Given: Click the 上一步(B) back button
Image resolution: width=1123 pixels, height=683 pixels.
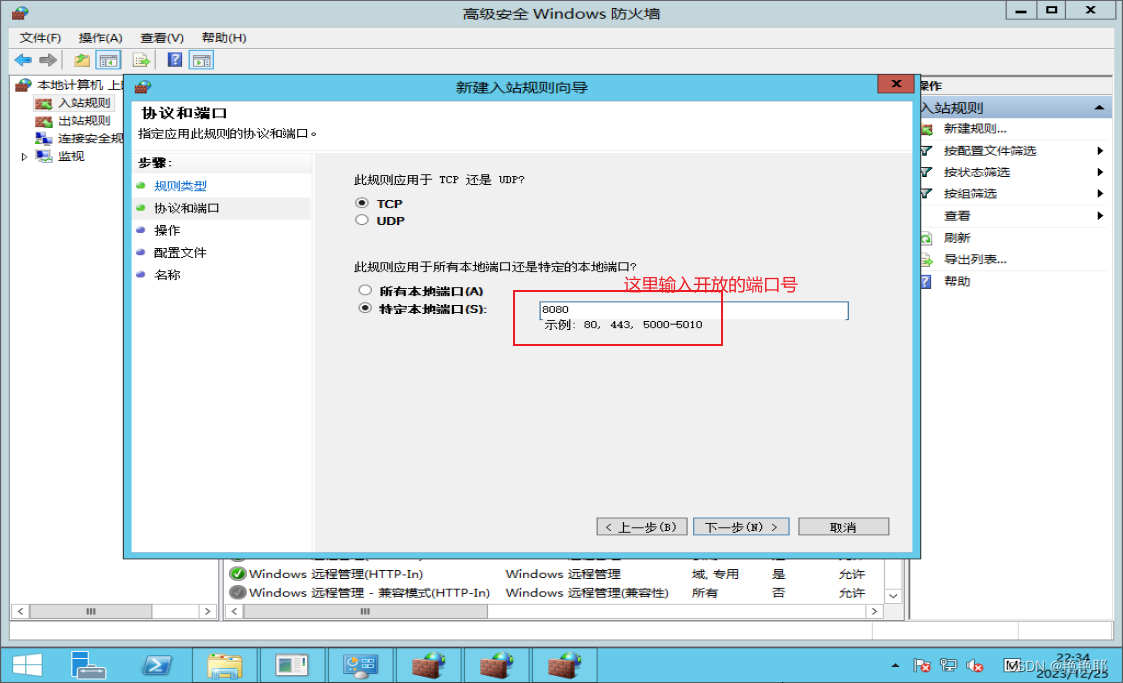Looking at the screenshot, I should 642,527.
